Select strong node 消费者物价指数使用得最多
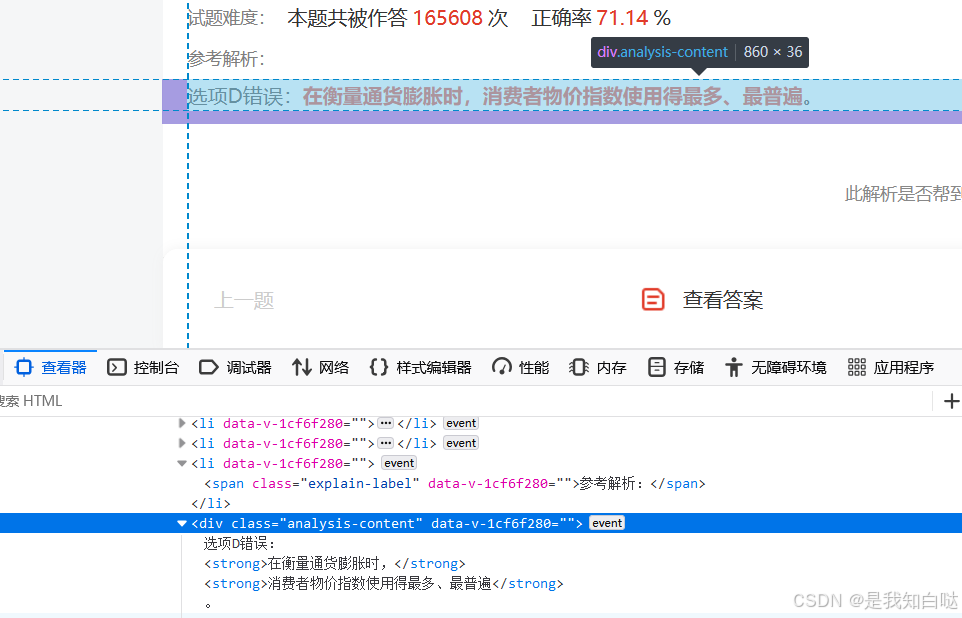 coord(383,584)
